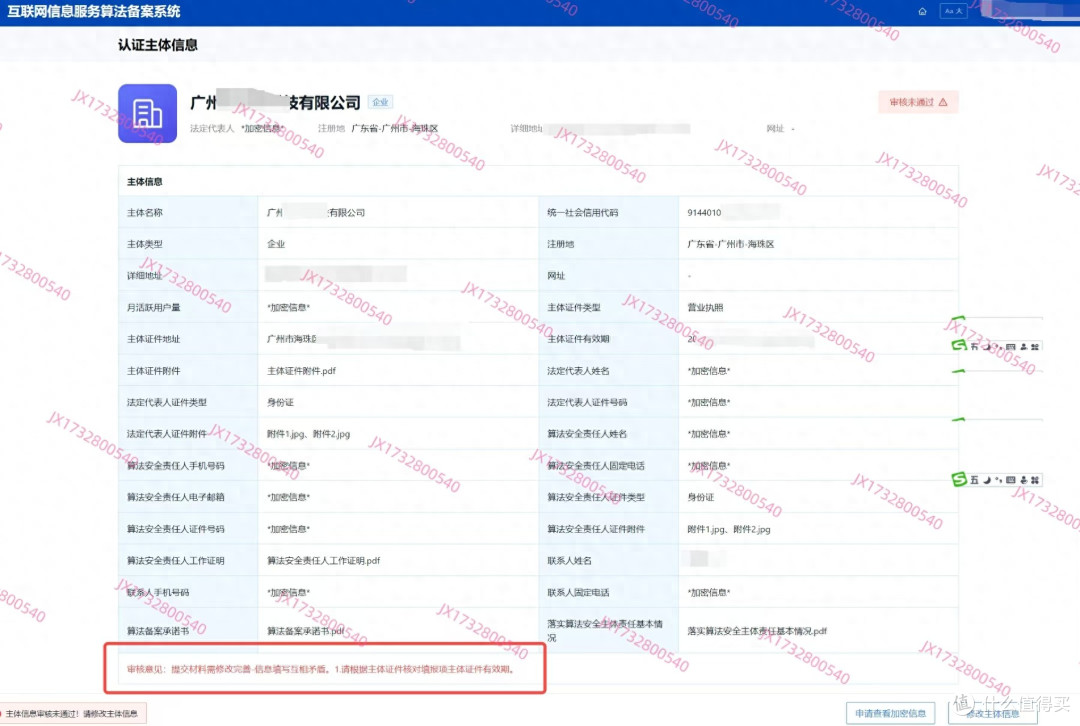
Task: Select the 详细地址 label in table
Action: coord(145,276)
